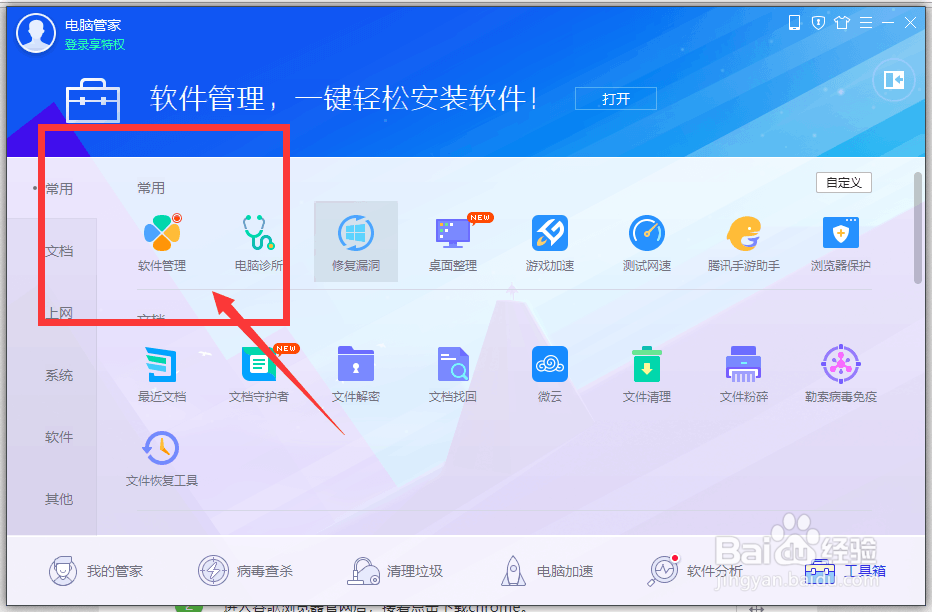Click the vertical scrollbar thumb
This screenshot has width=932, height=612.
click(x=918, y=228)
